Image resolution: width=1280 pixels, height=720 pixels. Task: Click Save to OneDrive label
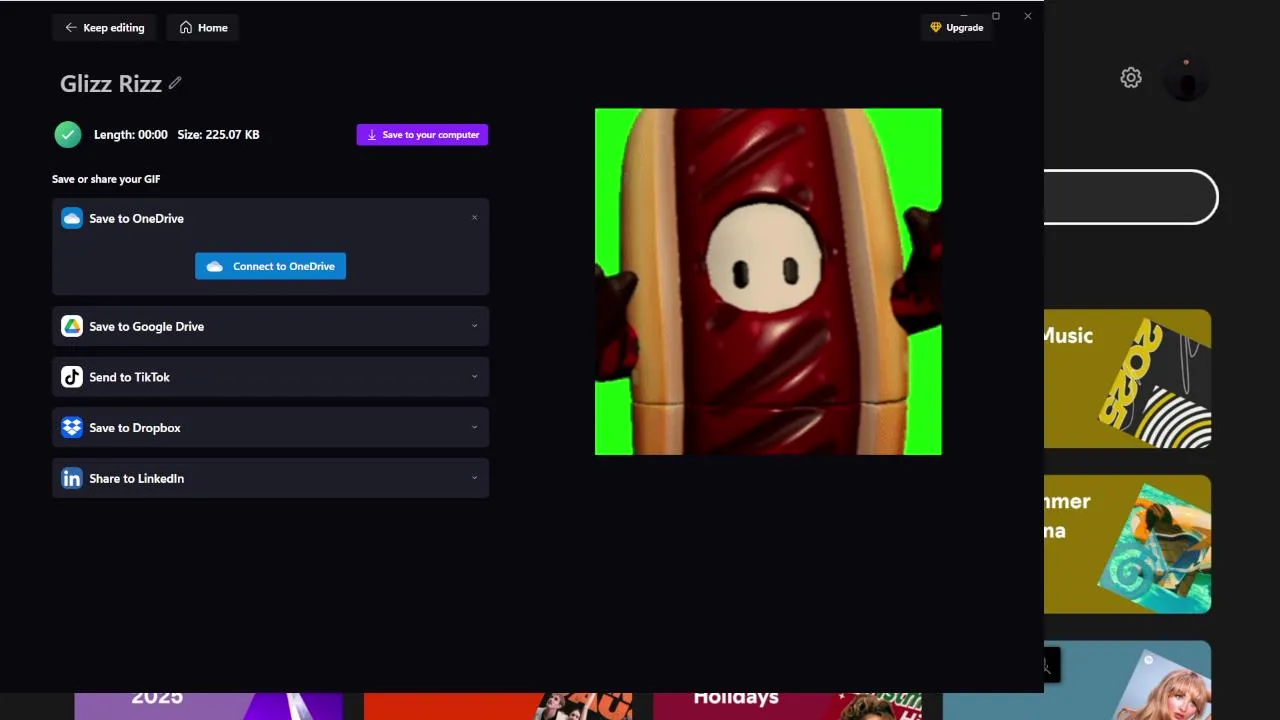[136, 218]
